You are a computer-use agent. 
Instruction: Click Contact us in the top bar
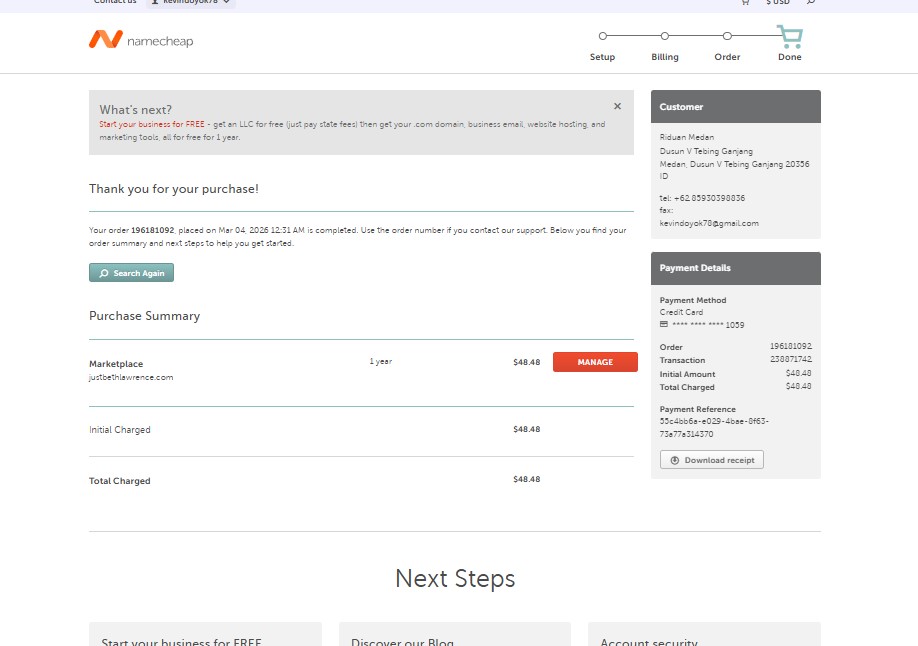[115, 3]
